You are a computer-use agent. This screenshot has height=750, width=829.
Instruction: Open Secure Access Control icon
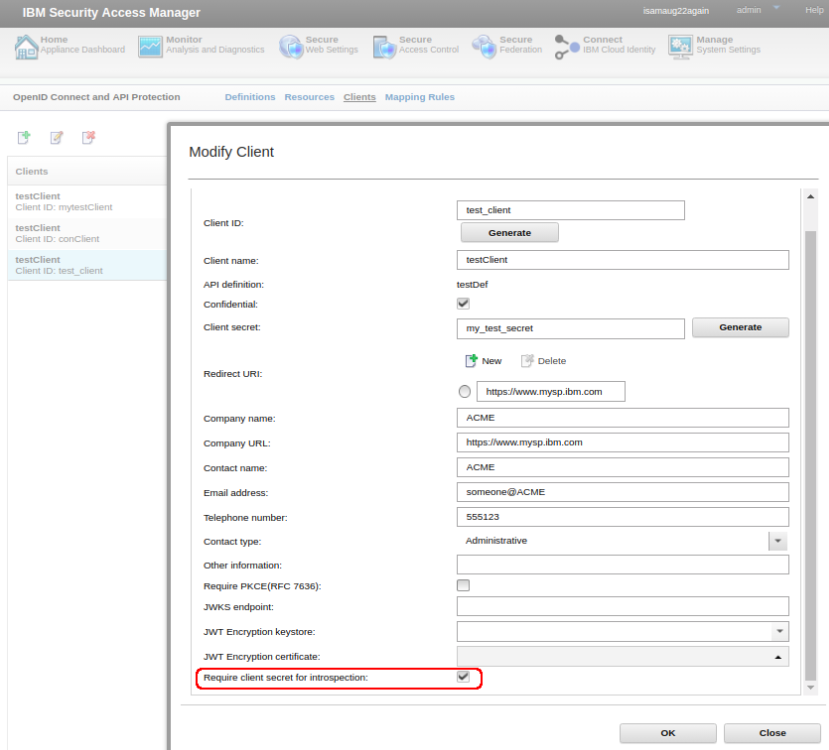(384, 47)
